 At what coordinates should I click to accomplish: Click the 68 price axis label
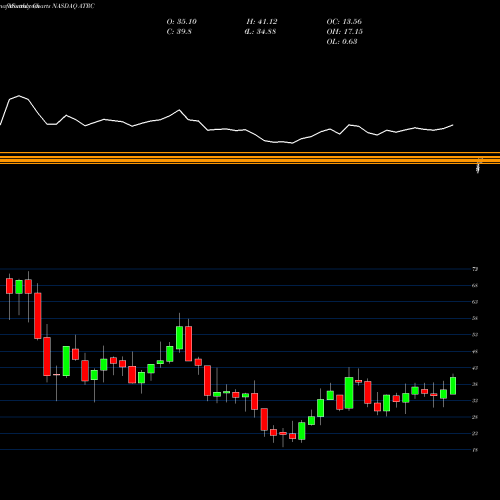pos(475,285)
